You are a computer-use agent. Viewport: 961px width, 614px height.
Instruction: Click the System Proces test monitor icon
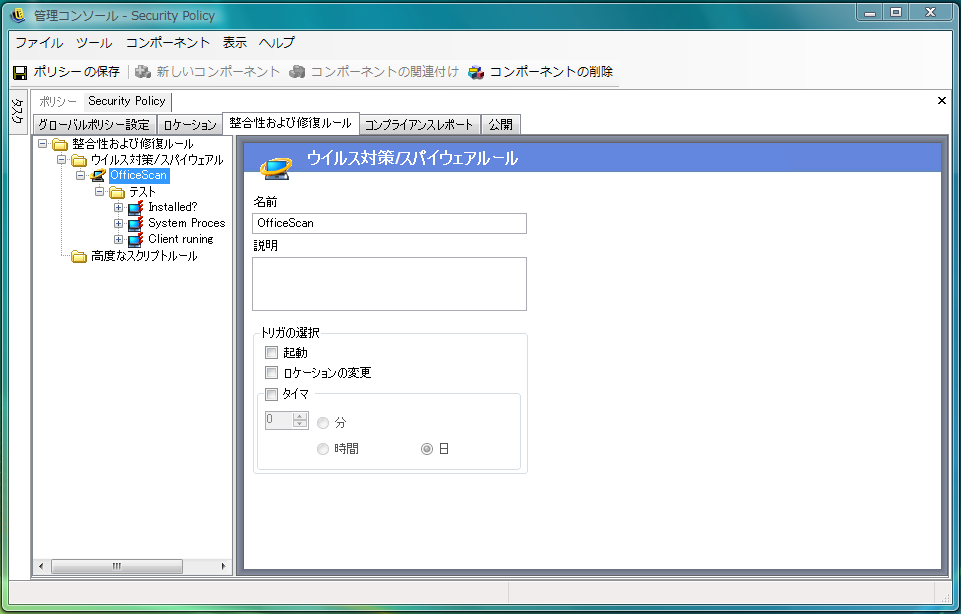(135, 224)
